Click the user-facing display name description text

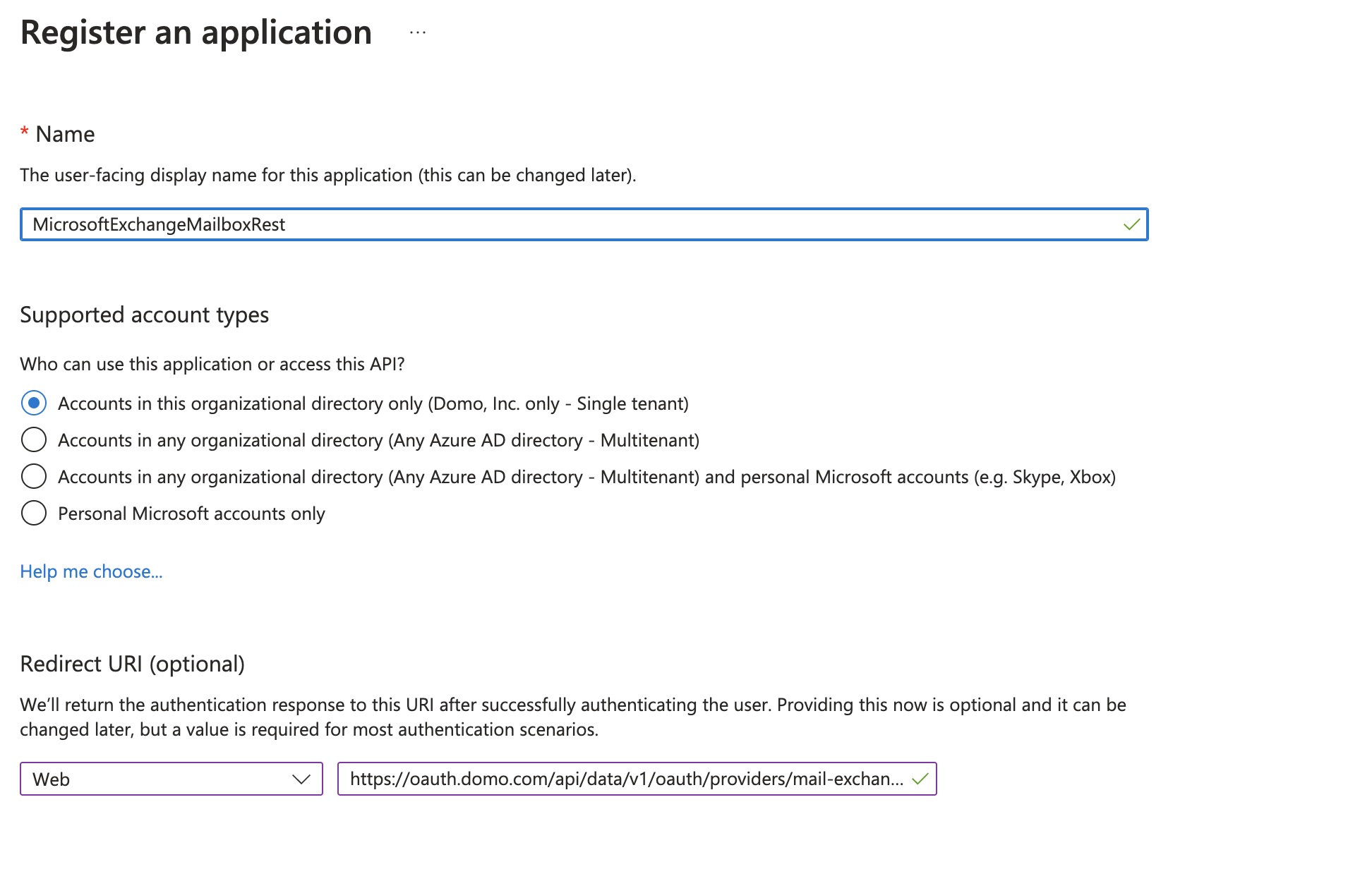coord(328,175)
